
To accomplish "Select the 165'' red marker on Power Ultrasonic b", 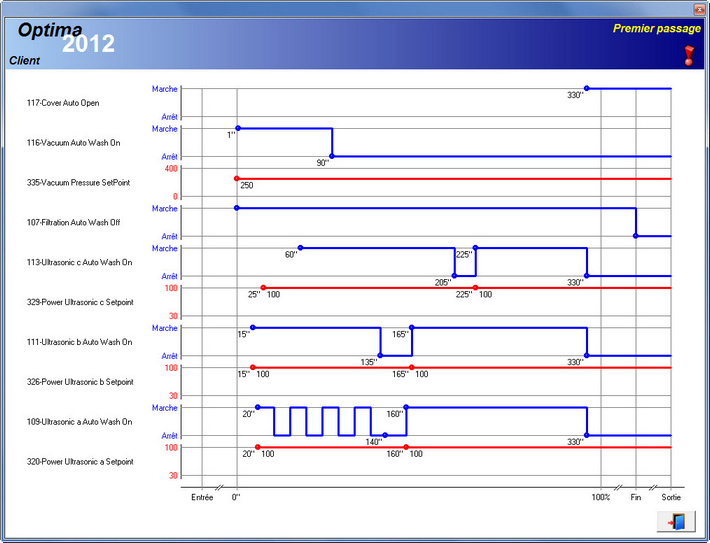I will [412, 367].
